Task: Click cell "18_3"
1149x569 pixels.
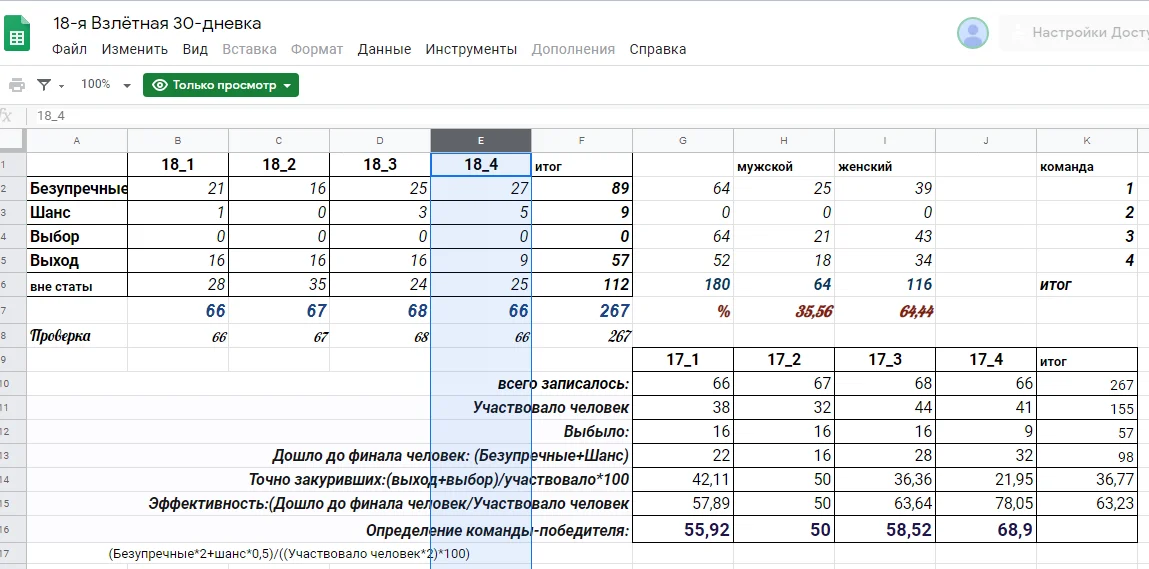Action: 380,165
